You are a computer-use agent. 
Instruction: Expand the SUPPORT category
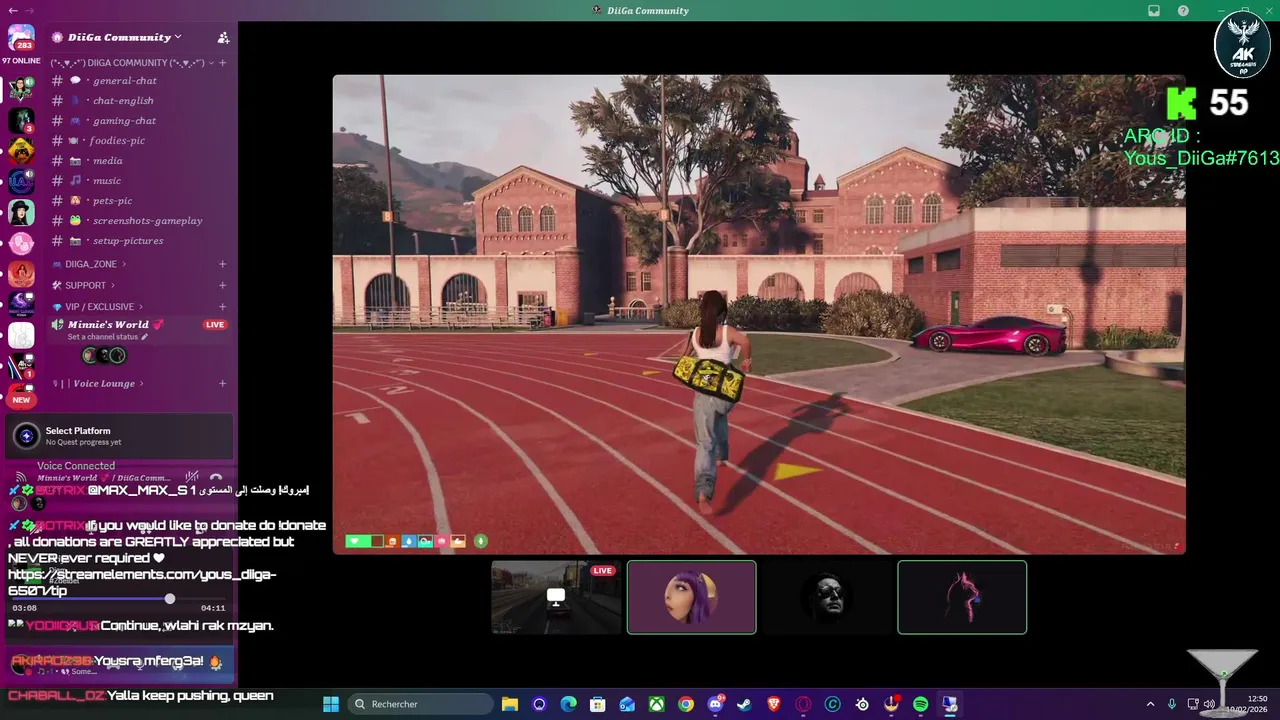coord(85,286)
